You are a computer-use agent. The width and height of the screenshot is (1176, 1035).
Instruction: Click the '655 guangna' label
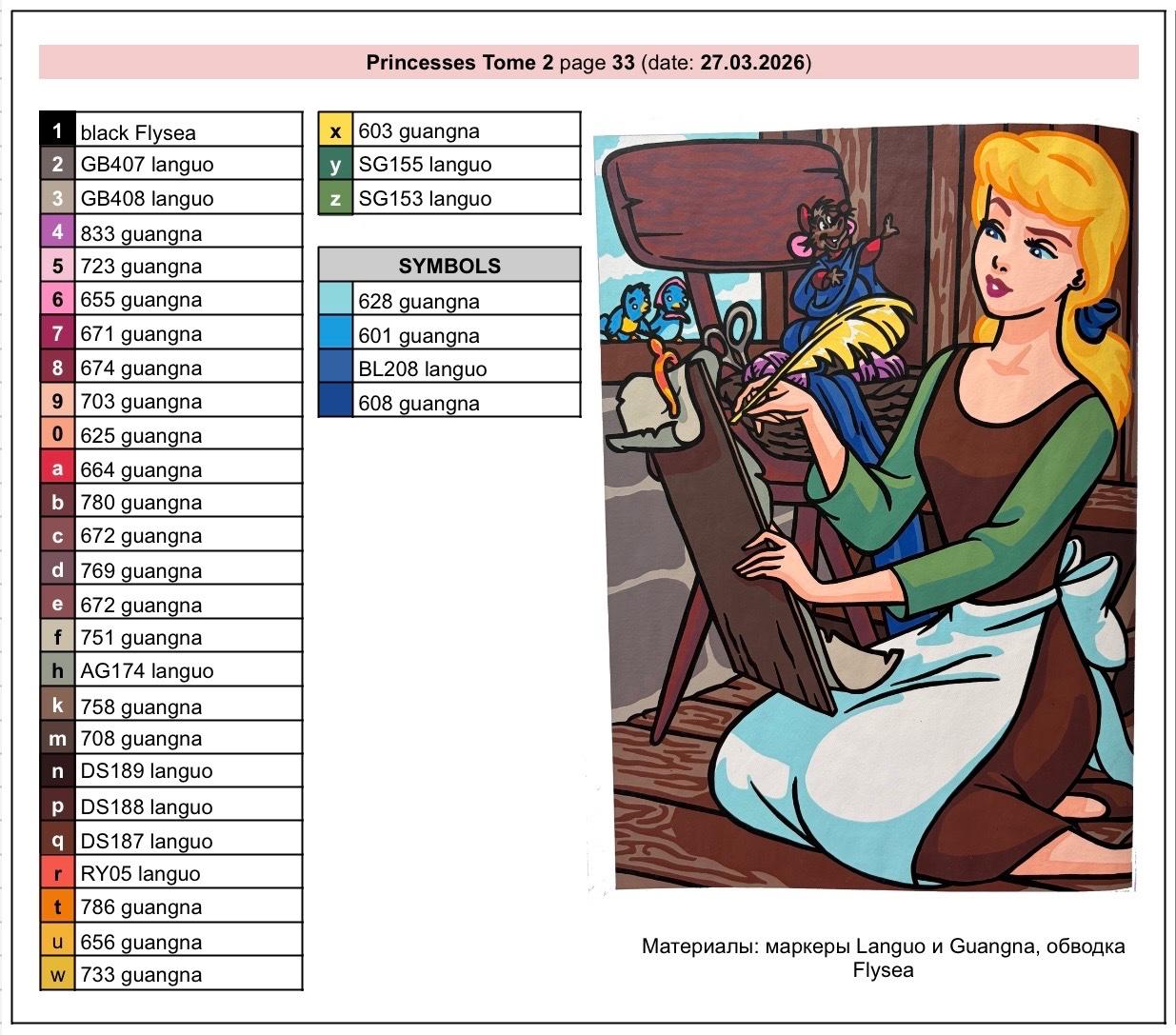[x=141, y=299]
